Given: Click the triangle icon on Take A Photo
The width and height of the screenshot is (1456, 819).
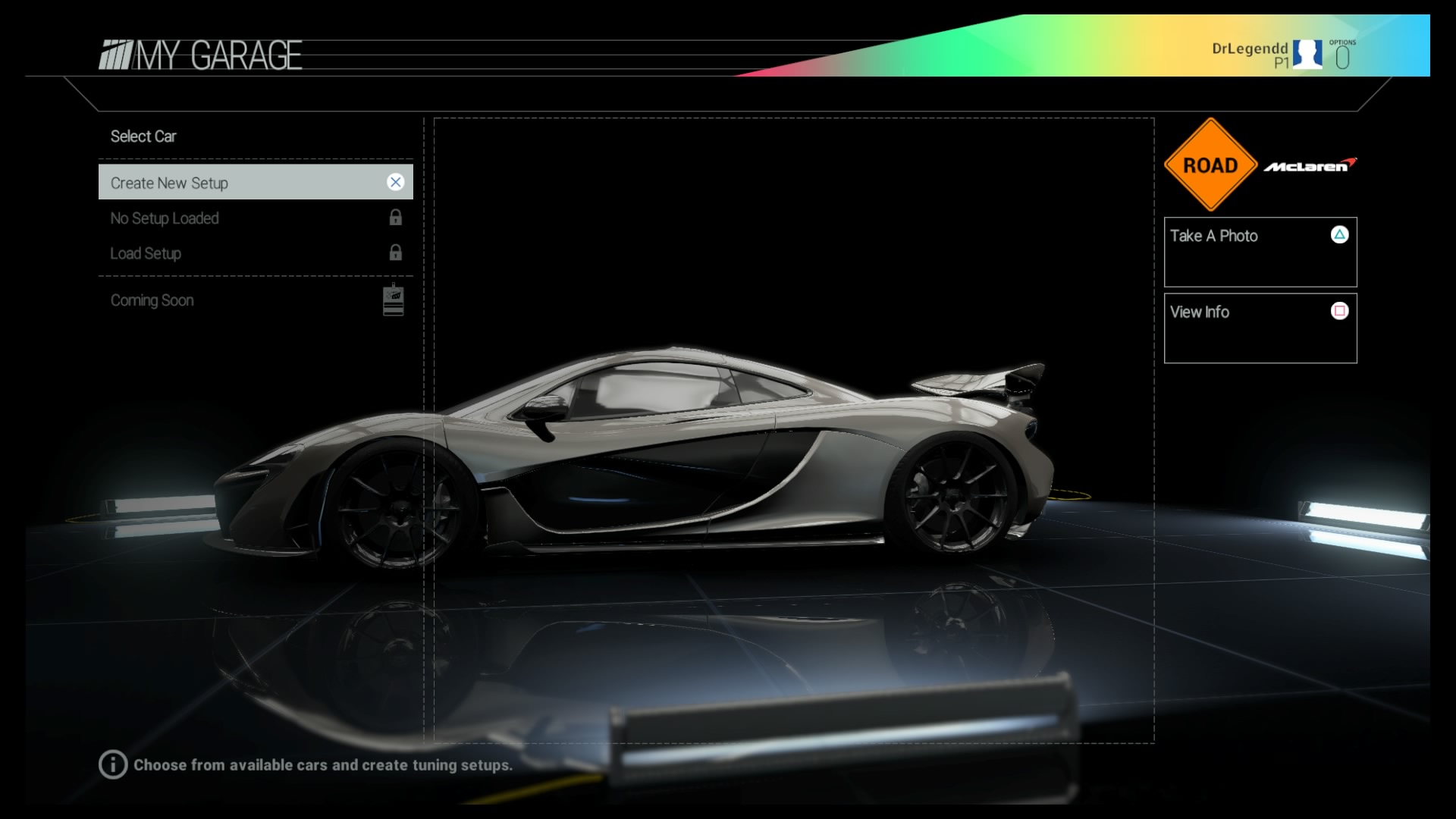Looking at the screenshot, I should 1339,234.
